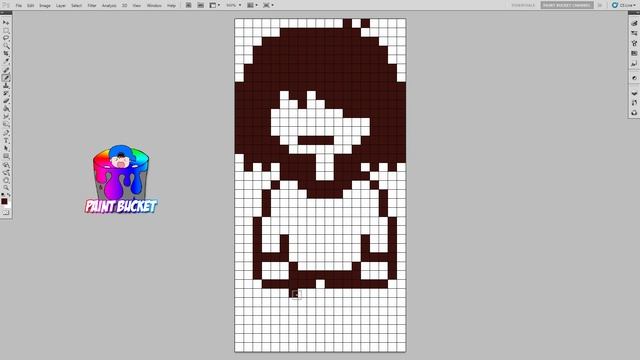640x360 pixels.
Task: Swap foreground and background colors
Action: click(9, 195)
